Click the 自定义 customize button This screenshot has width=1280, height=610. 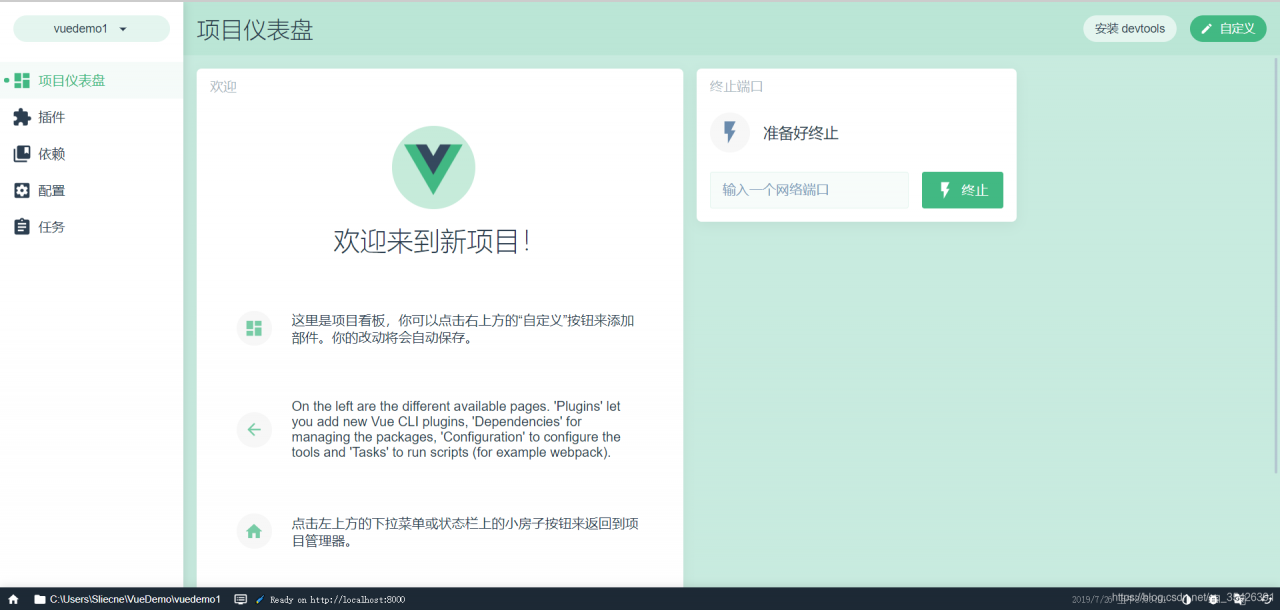pyautogui.click(x=1228, y=29)
